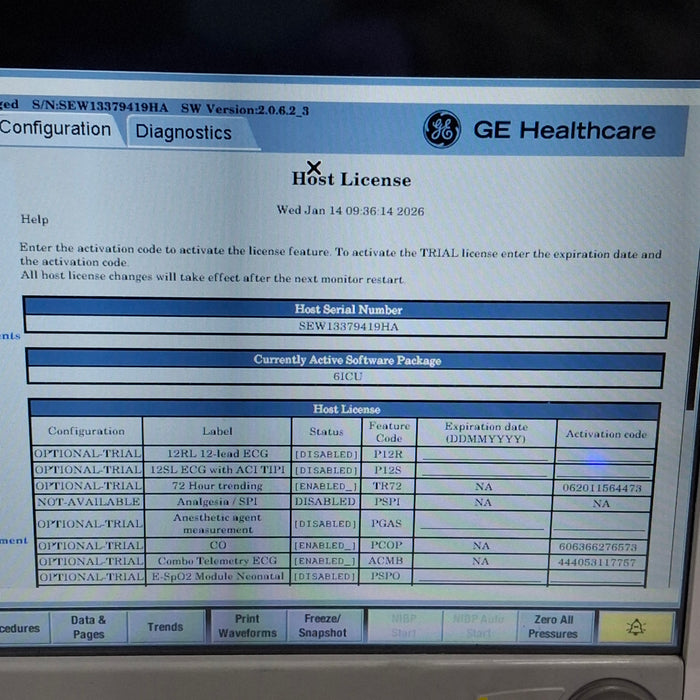Click the E-SpO2 Module Neonatal label

coord(218,576)
